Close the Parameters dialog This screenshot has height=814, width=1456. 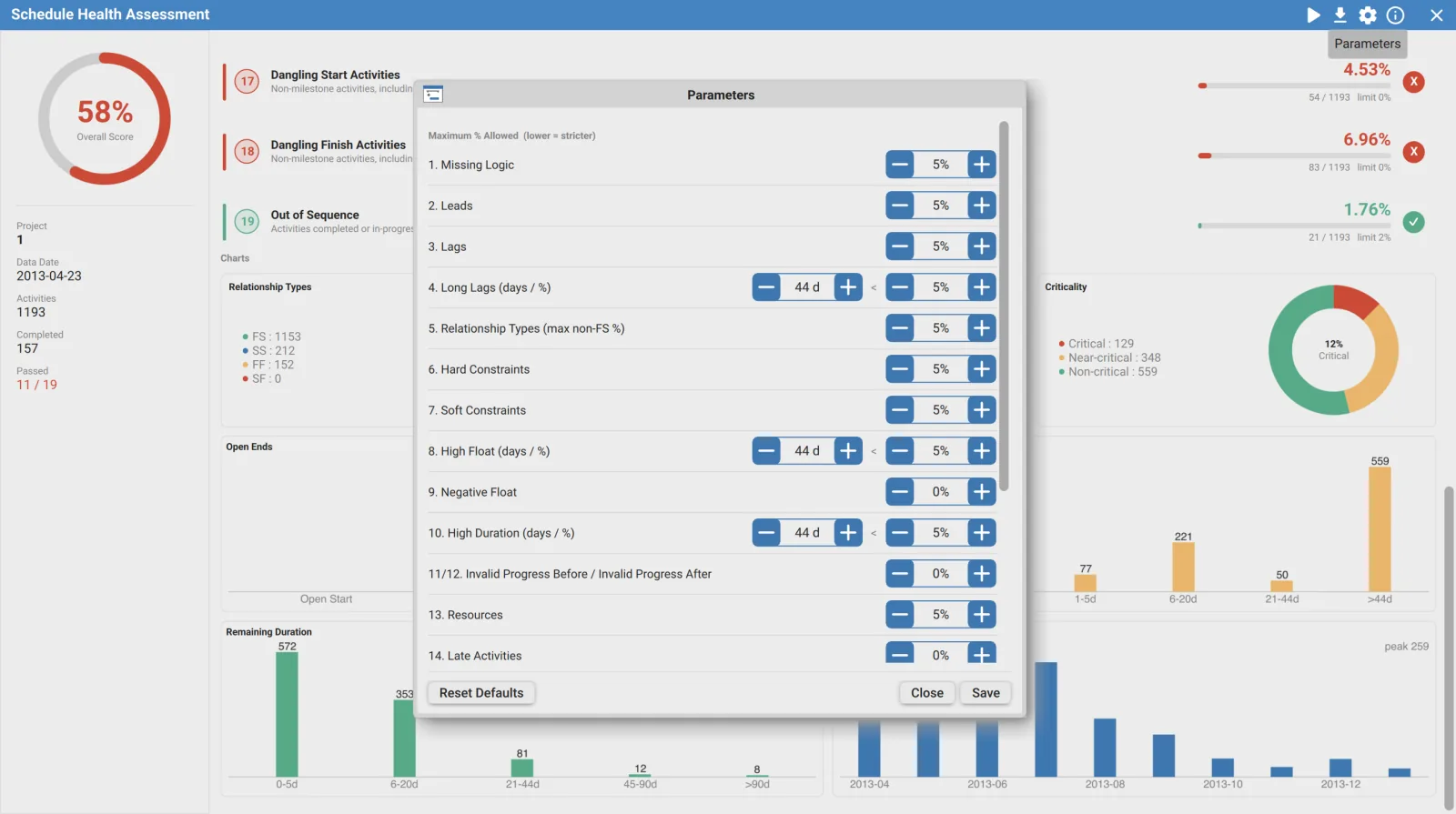pyautogui.click(x=927, y=693)
